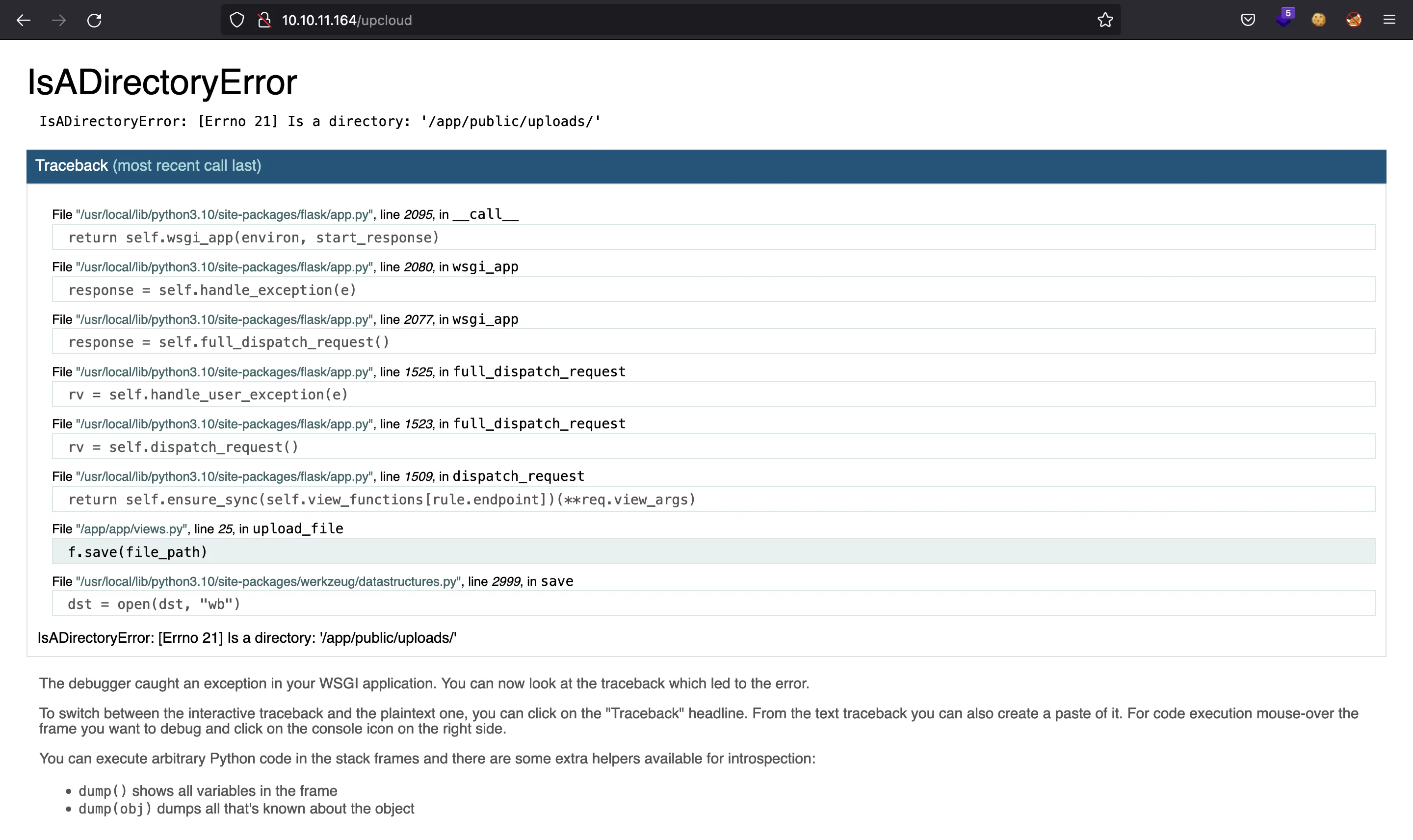
Task: Click the dump() helper description line
Action: [x=208, y=791]
